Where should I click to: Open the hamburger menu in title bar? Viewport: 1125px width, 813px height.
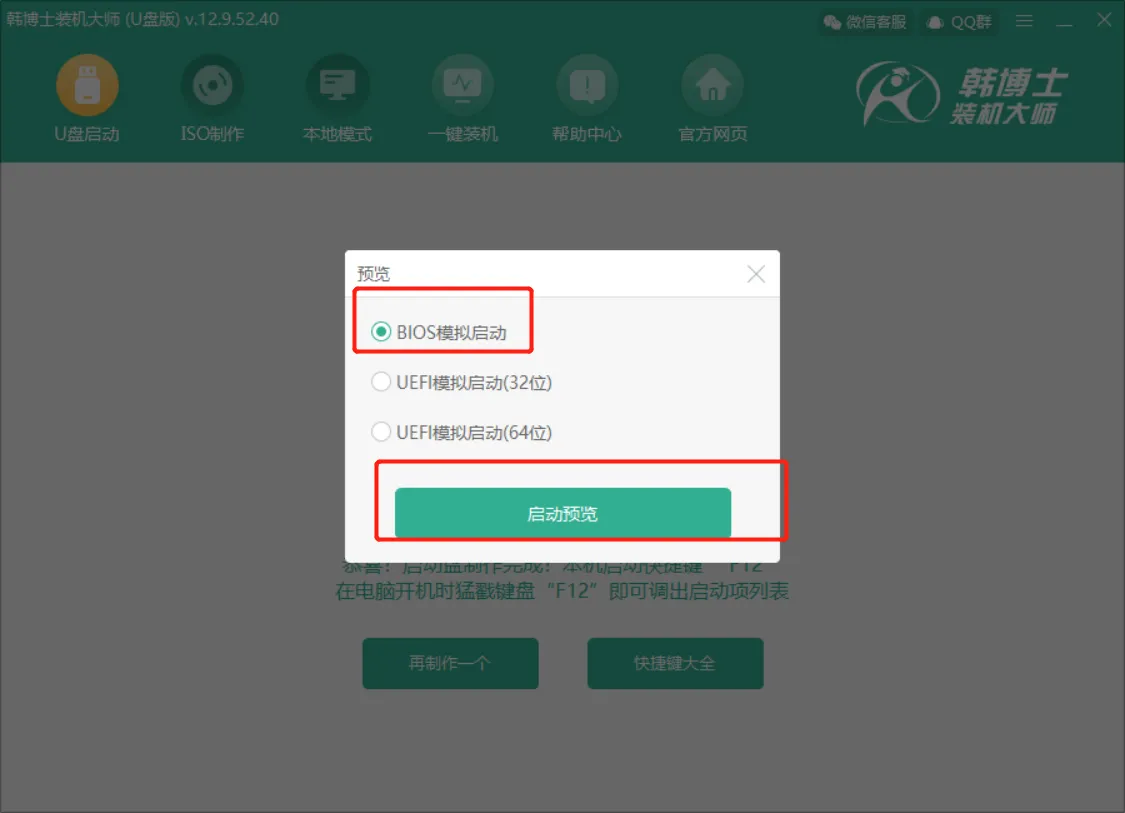point(1025,22)
